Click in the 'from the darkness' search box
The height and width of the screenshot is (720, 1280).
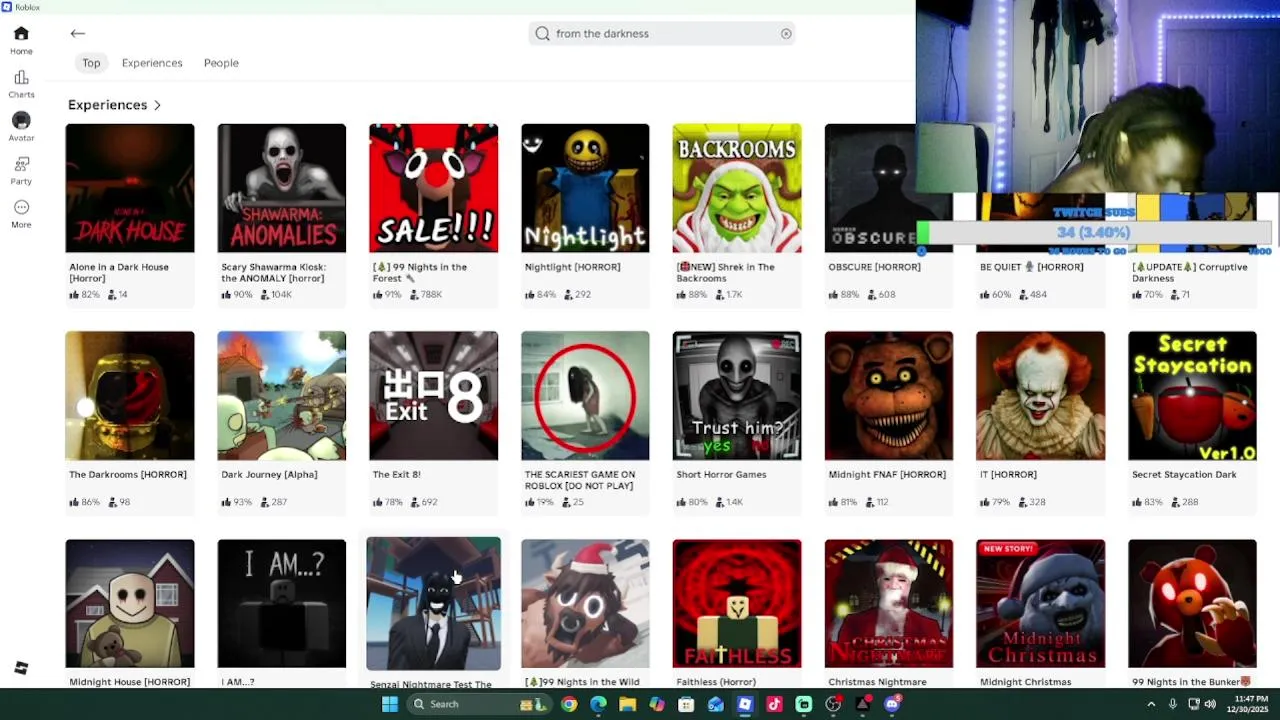tap(662, 34)
